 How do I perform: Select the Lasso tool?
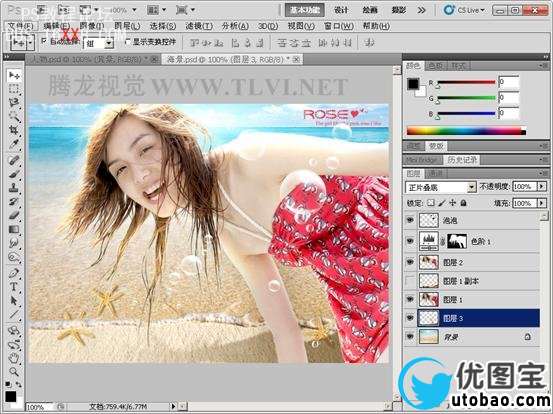[14, 103]
